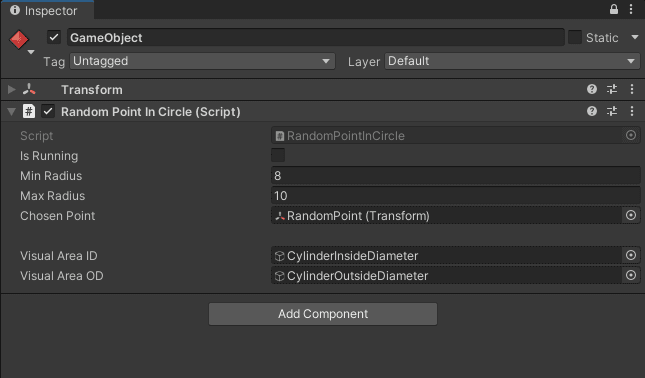Screen dimensions: 645x378
Task: Collapse the Random Point In Circle script foldout
Action: tap(12, 111)
